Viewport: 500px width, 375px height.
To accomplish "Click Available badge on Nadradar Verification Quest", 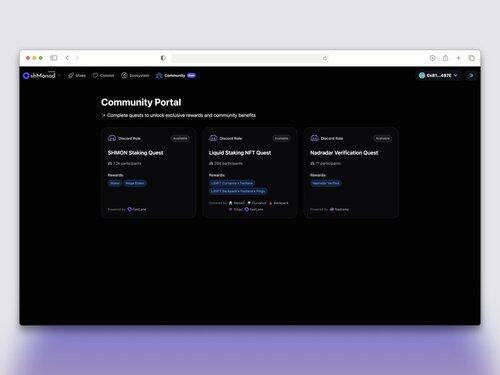I will [383, 138].
